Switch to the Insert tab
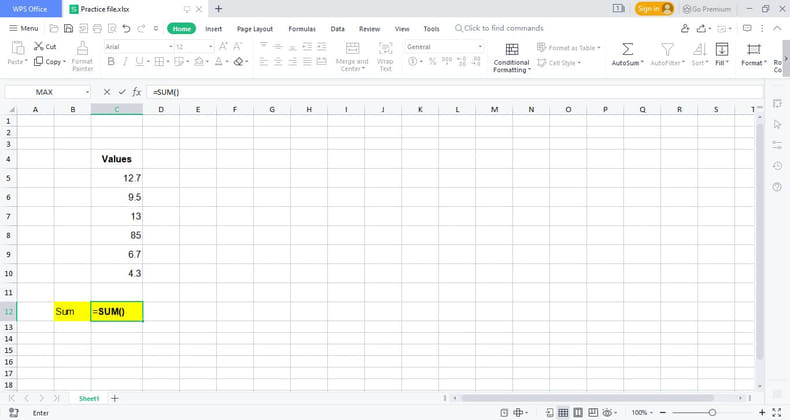Screen dimensions: 790x420 pos(214,29)
